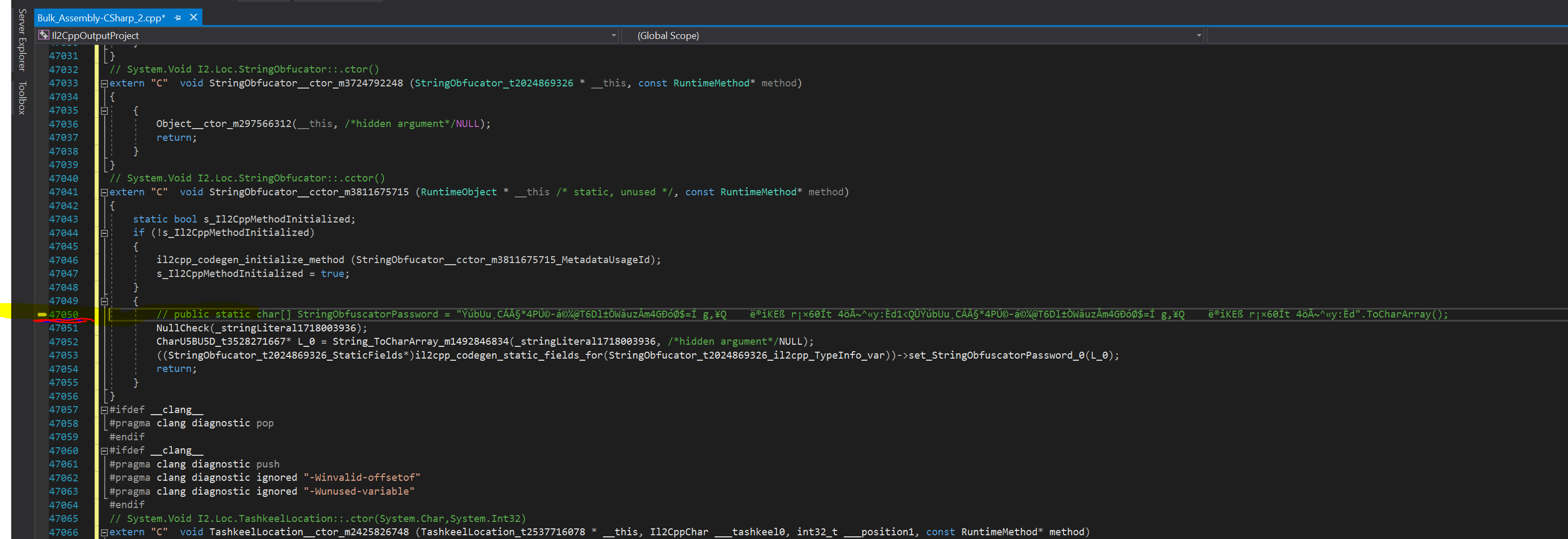
Task: Click the line number 47050
Action: coord(64,314)
